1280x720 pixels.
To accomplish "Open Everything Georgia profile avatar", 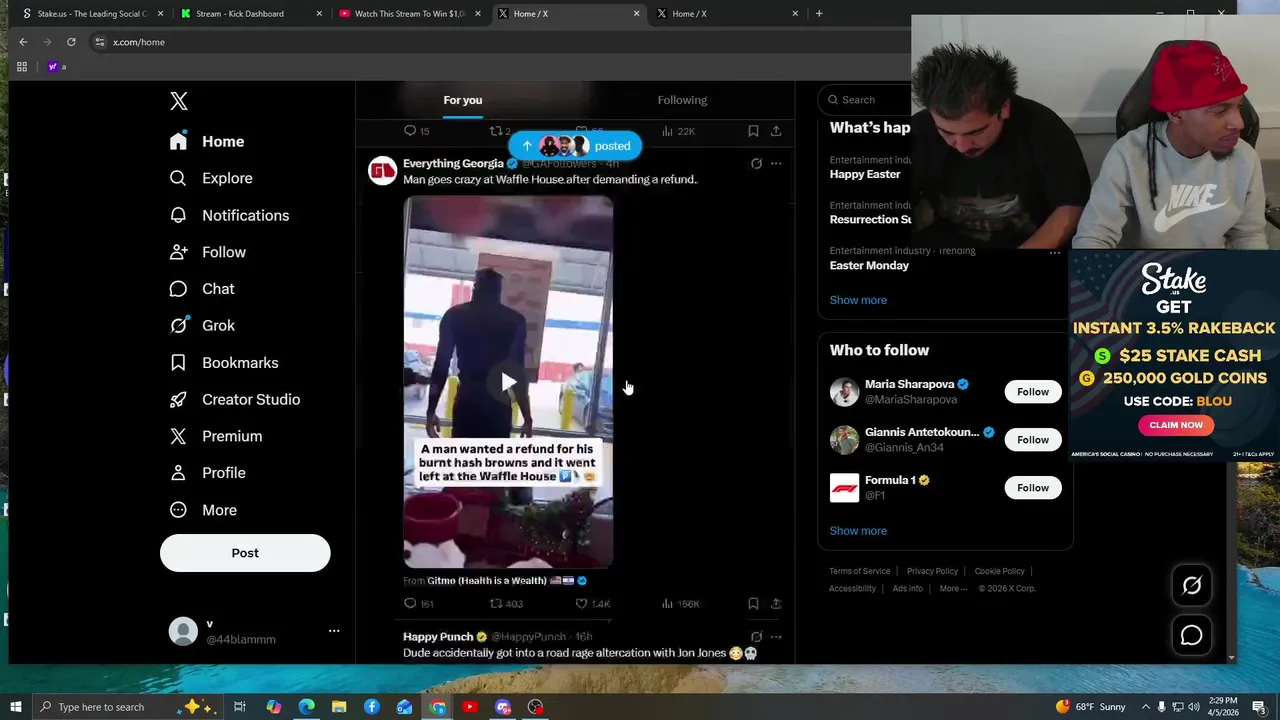I will 382,171.
